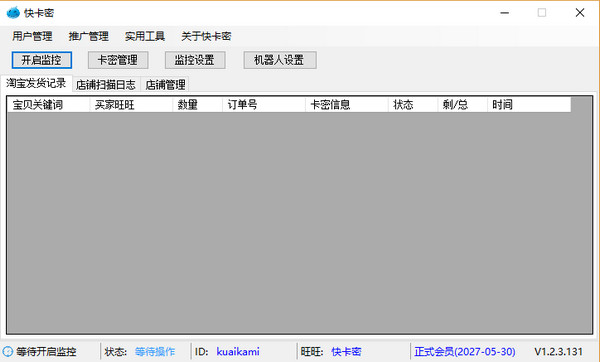Viewport: 600px width, 362px height.
Task: Open 监控设置 button
Action: coord(195,60)
